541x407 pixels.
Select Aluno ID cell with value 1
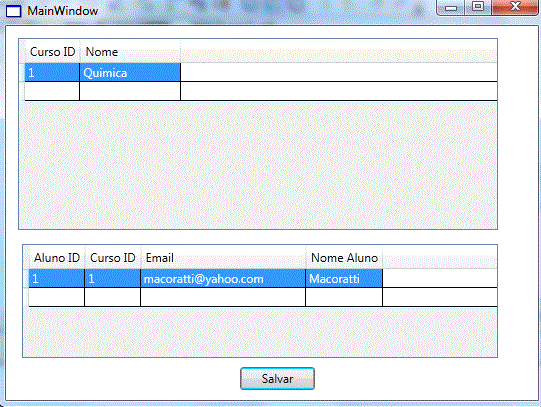(57, 278)
